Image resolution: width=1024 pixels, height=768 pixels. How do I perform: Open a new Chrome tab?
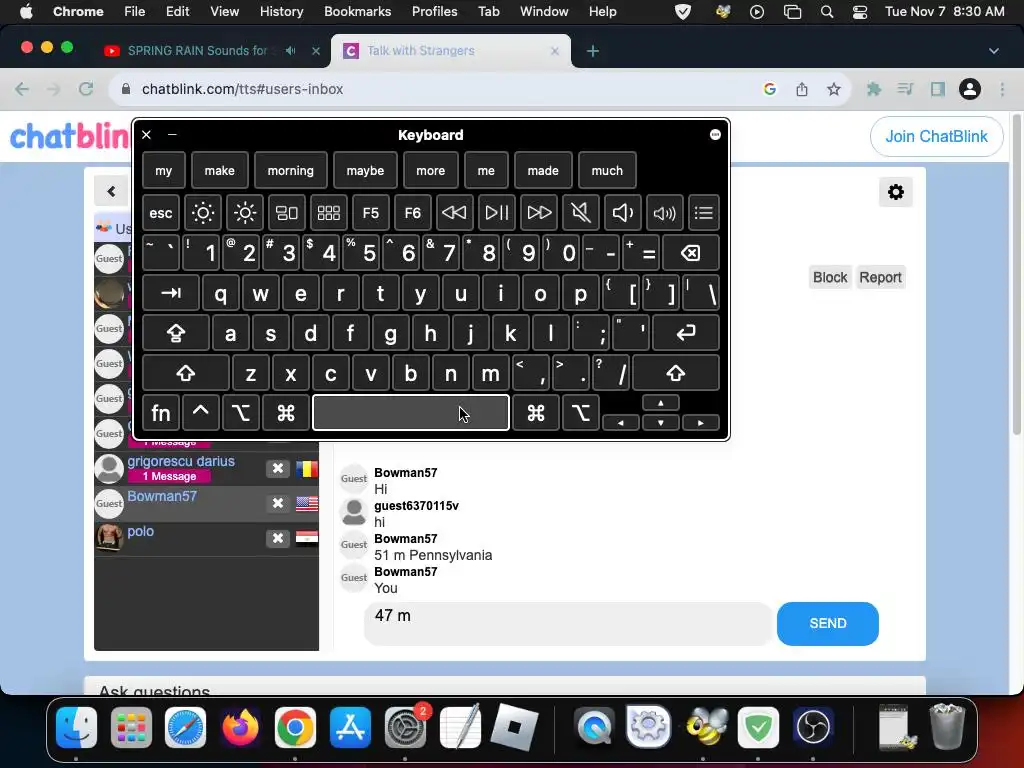(x=592, y=51)
